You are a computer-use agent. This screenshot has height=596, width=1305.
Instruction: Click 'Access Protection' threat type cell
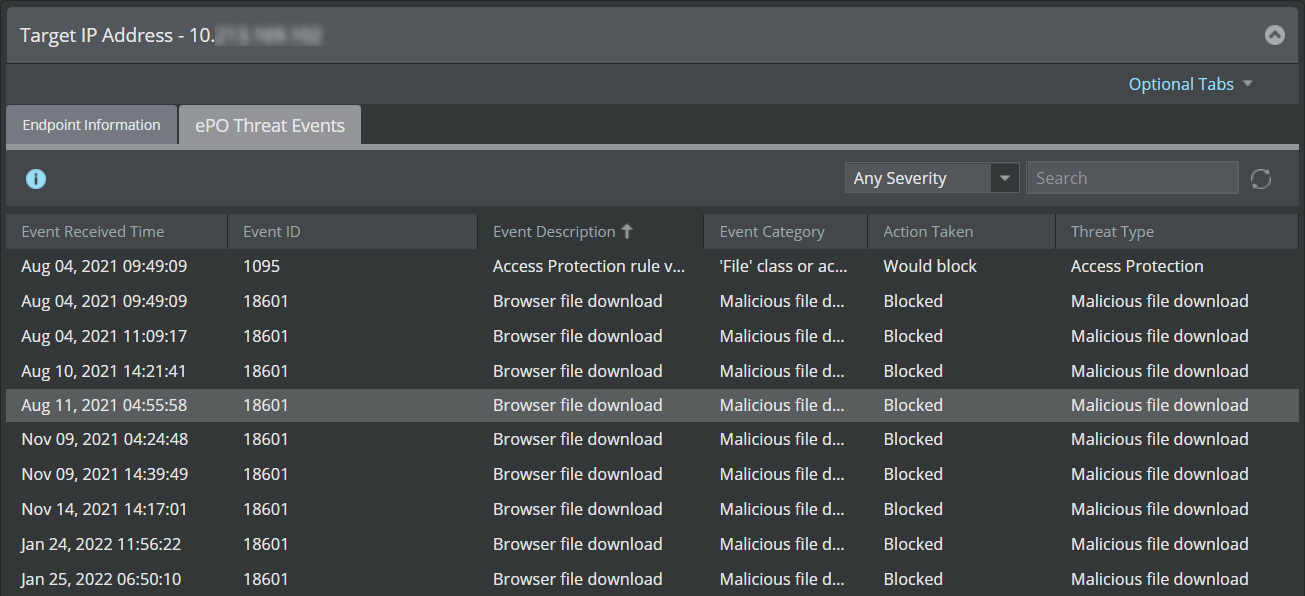pos(1137,266)
